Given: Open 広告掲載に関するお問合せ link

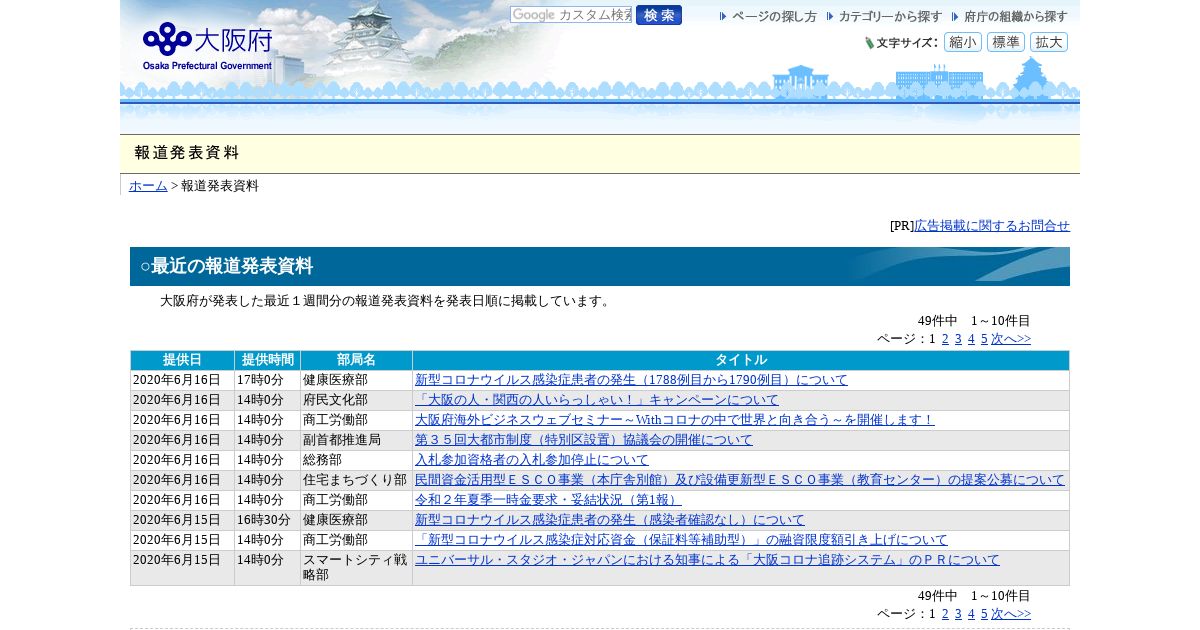Looking at the screenshot, I should 992,226.
